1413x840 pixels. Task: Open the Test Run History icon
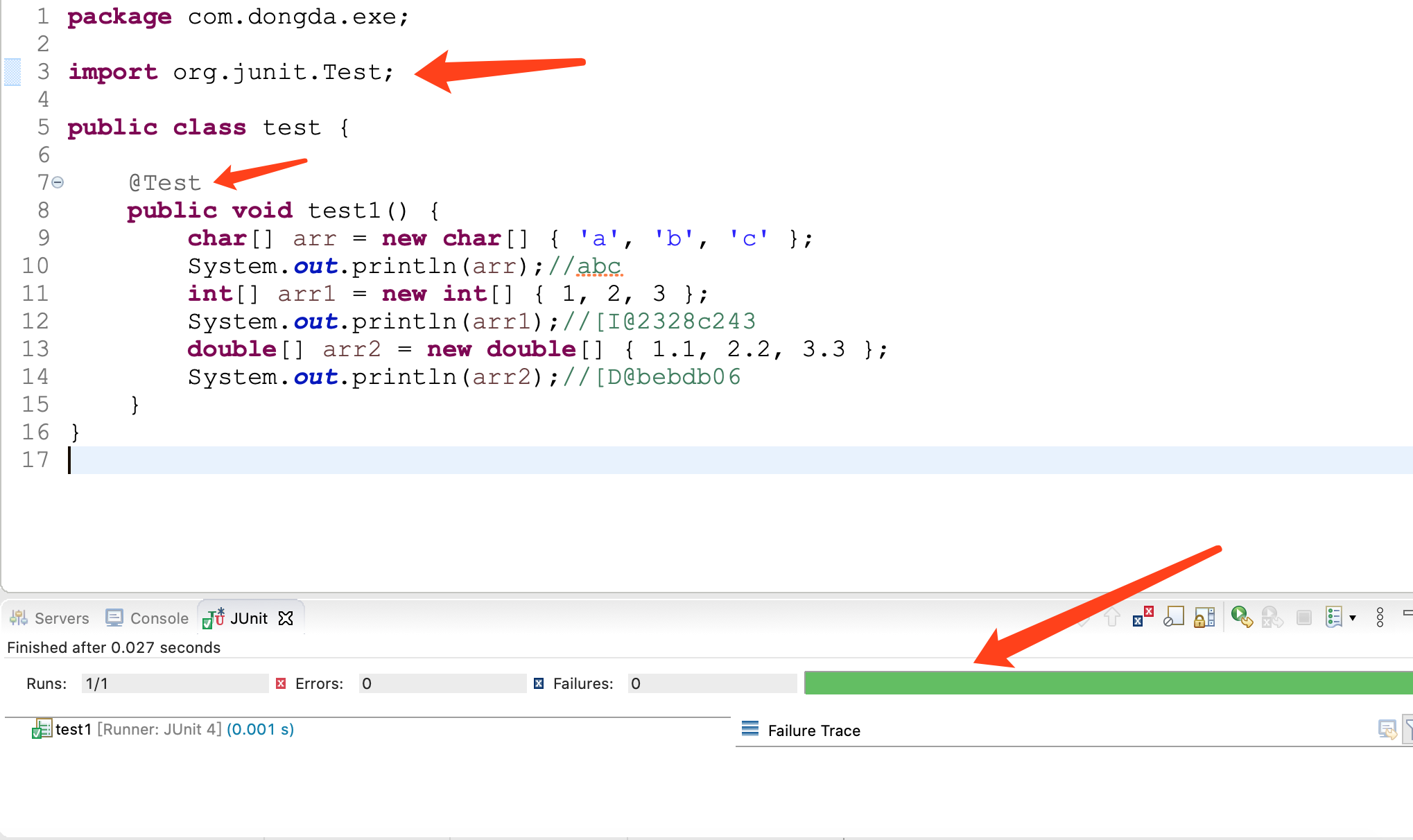(x=1333, y=617)
